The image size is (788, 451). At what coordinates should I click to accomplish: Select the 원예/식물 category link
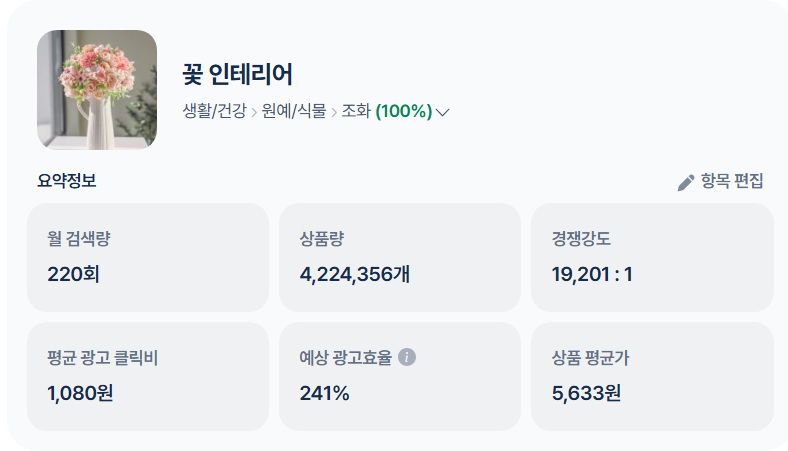click(294, 111)
